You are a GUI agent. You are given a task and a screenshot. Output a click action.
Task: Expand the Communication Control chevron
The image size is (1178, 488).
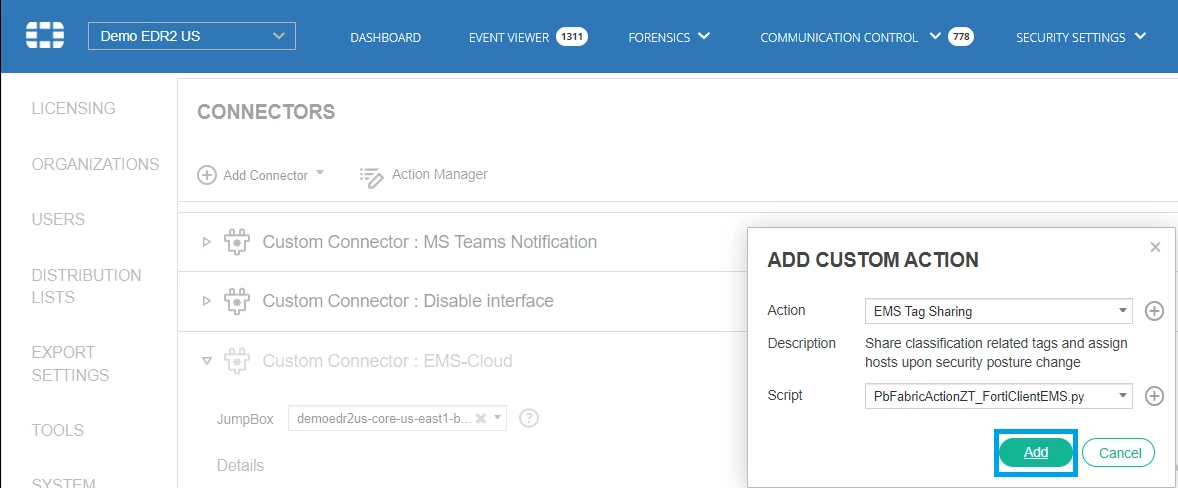(935, 36)
